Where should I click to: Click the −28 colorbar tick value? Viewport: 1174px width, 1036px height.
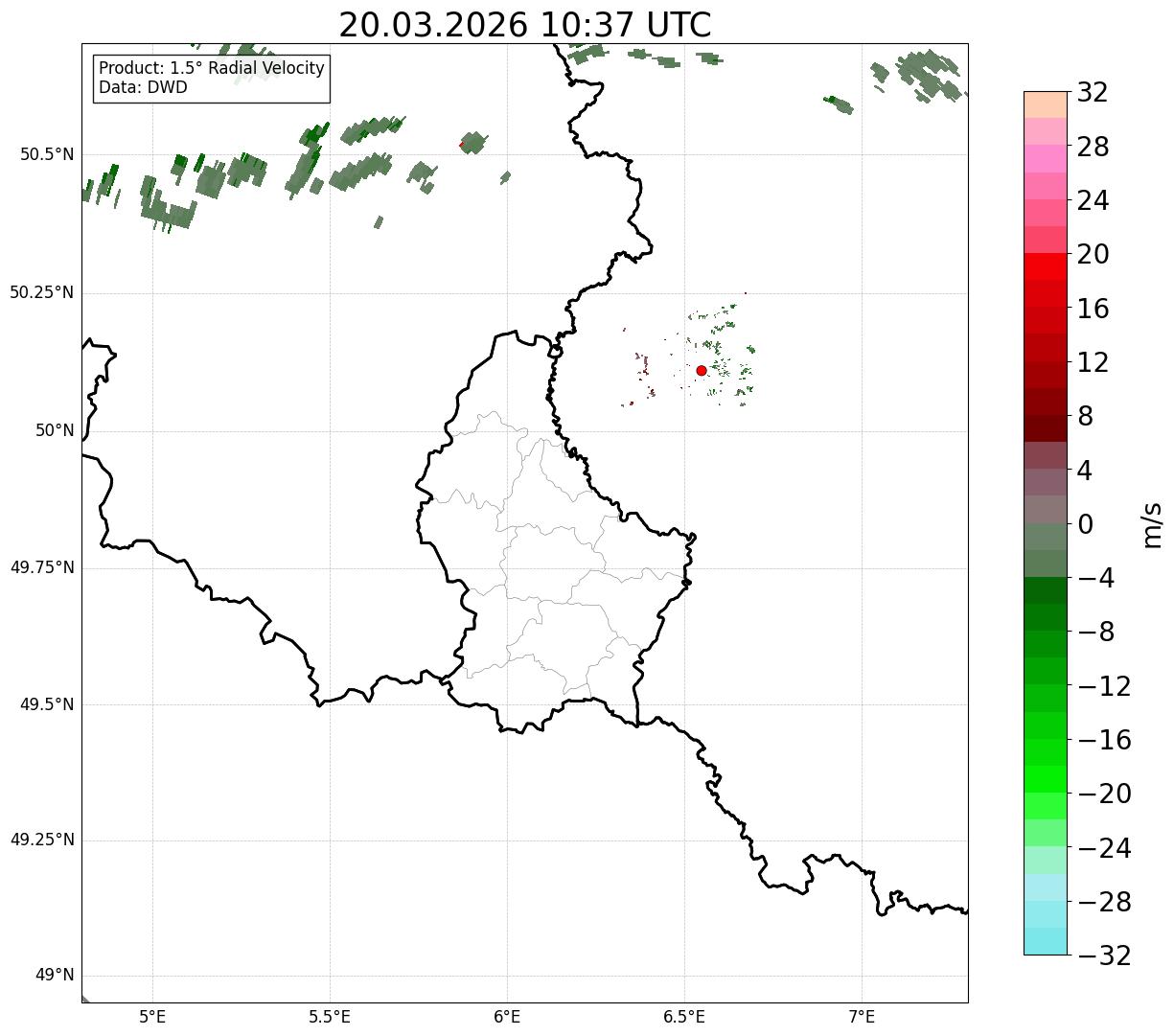[x=1104, y=902]
